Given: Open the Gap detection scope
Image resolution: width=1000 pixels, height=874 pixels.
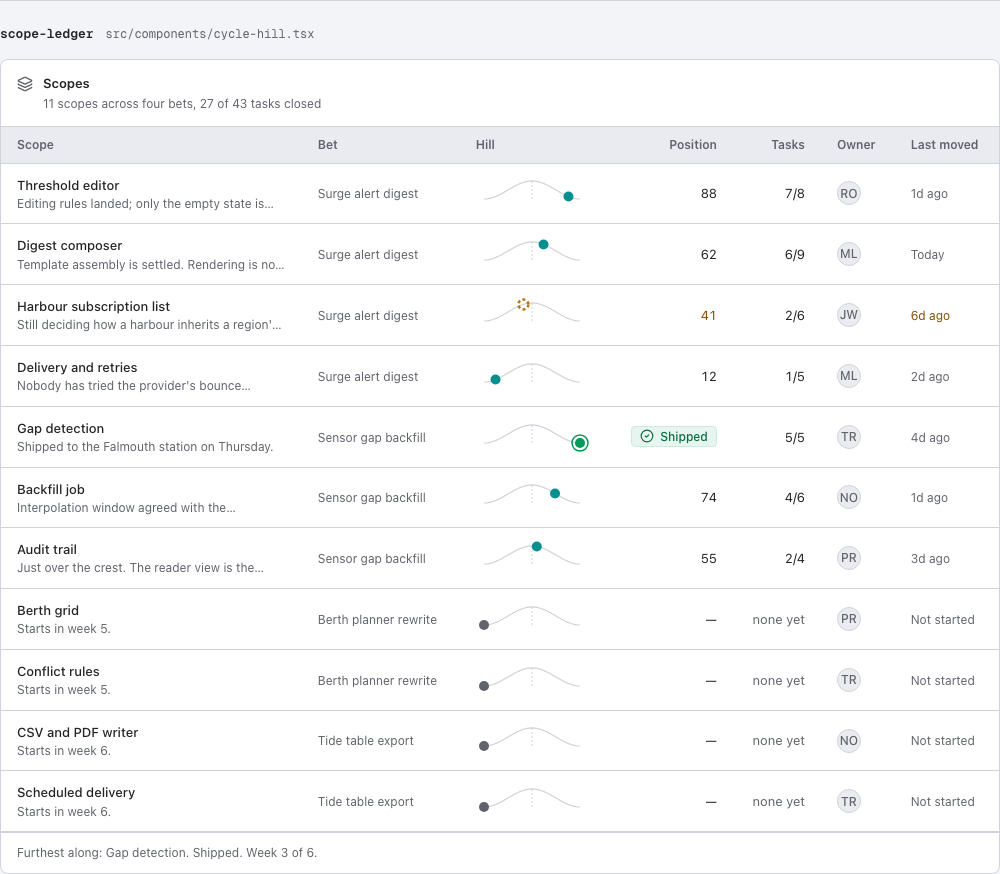Looking at the screenshot, I should coord(61,429).
